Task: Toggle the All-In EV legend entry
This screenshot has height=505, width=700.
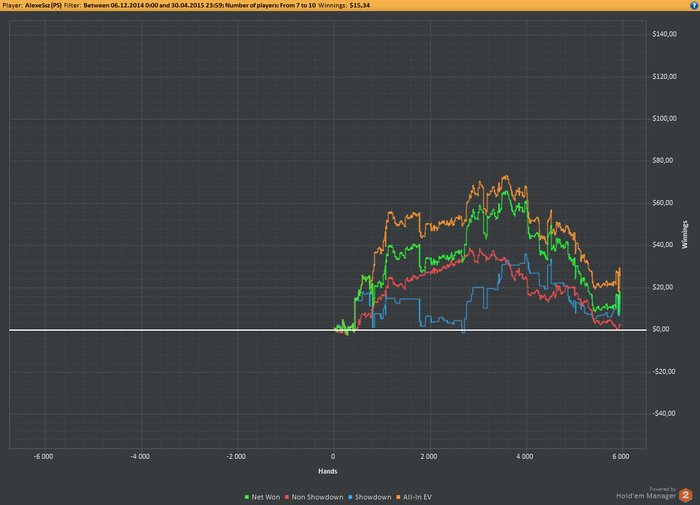Action: point(414,497)
